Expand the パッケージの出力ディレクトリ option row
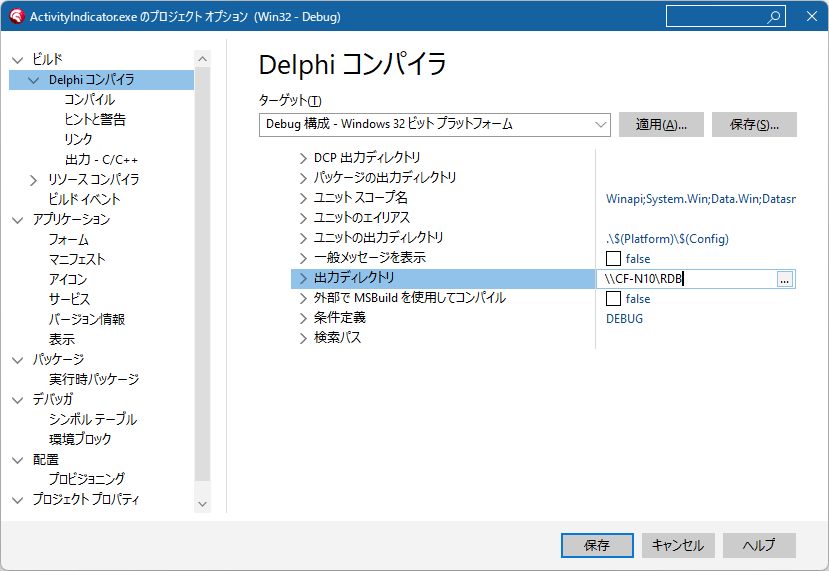 pos(303,178)
